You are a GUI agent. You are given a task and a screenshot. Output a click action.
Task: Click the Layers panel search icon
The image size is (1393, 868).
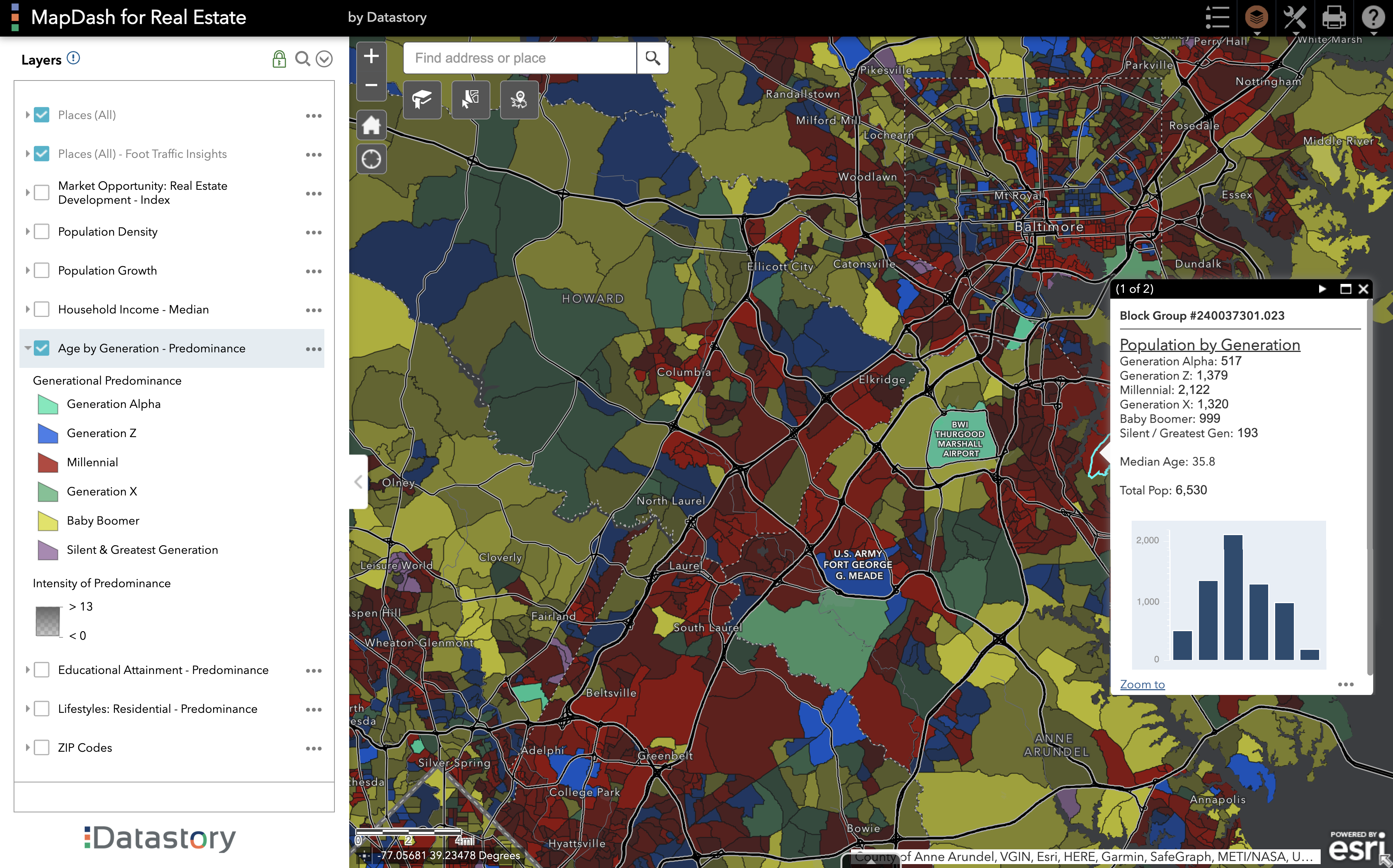coord(303,59)
